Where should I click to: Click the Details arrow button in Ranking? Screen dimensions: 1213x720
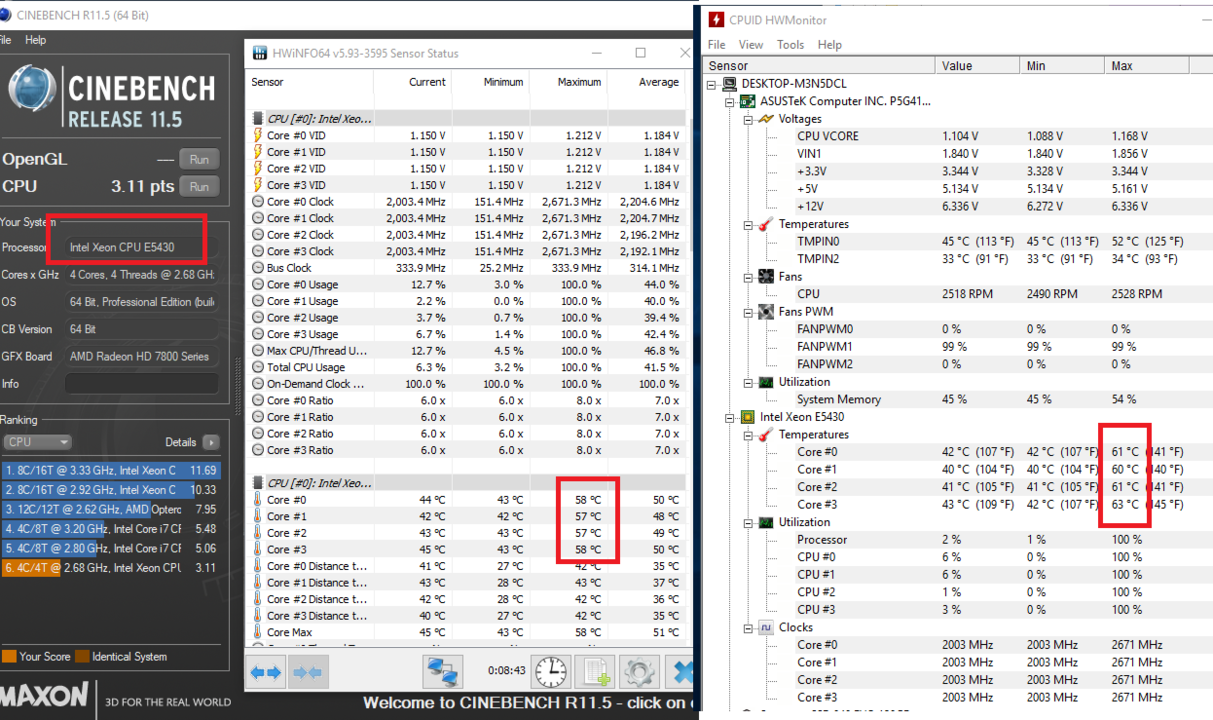pos(211,442)
